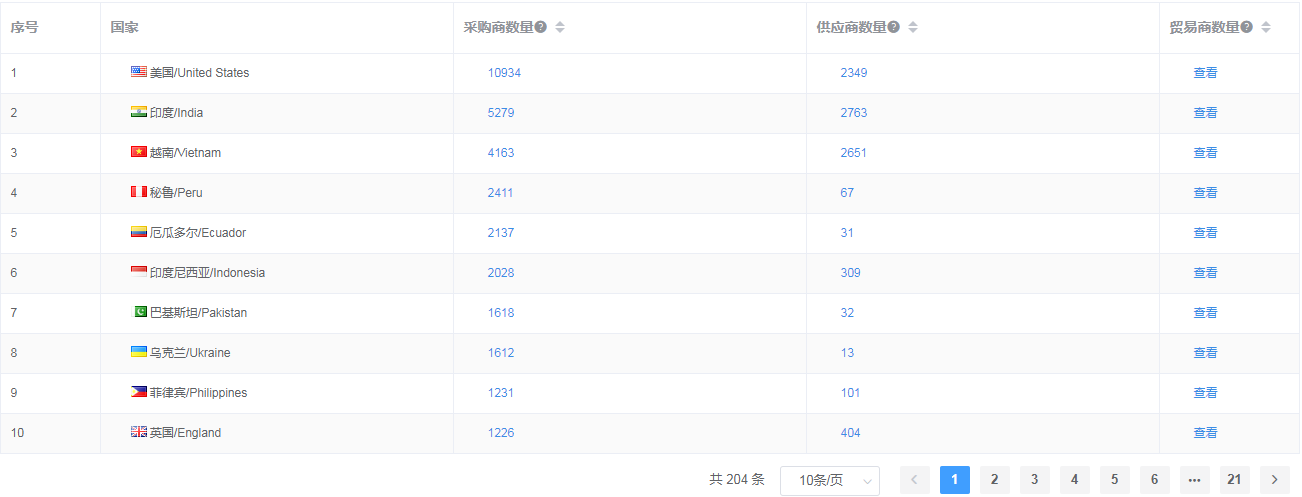Go to last page 21

1235,480
